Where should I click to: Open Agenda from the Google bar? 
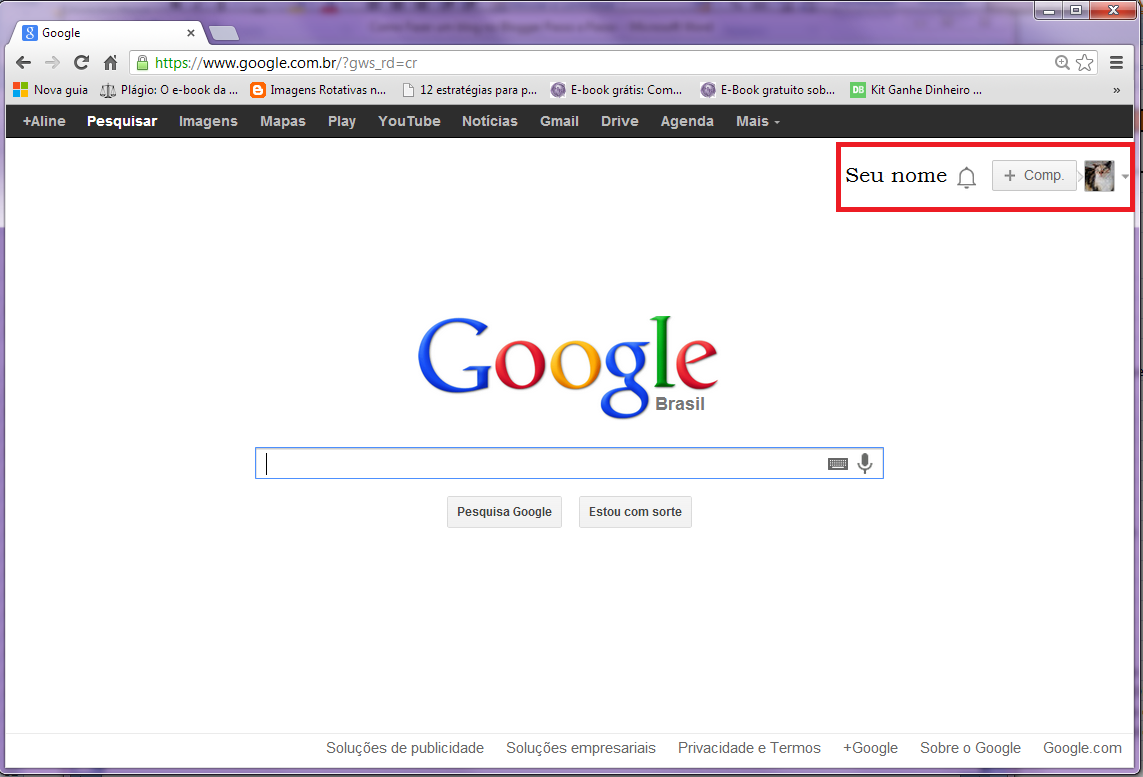click(x=687, y=121)
